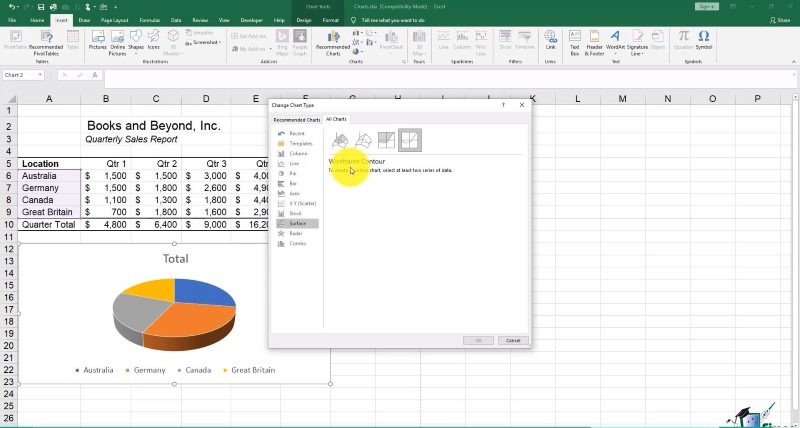Open Recommended Charts from the ribbon
Image resolution: width=800 pixels, height=428 pixels.
click(333, 43)
